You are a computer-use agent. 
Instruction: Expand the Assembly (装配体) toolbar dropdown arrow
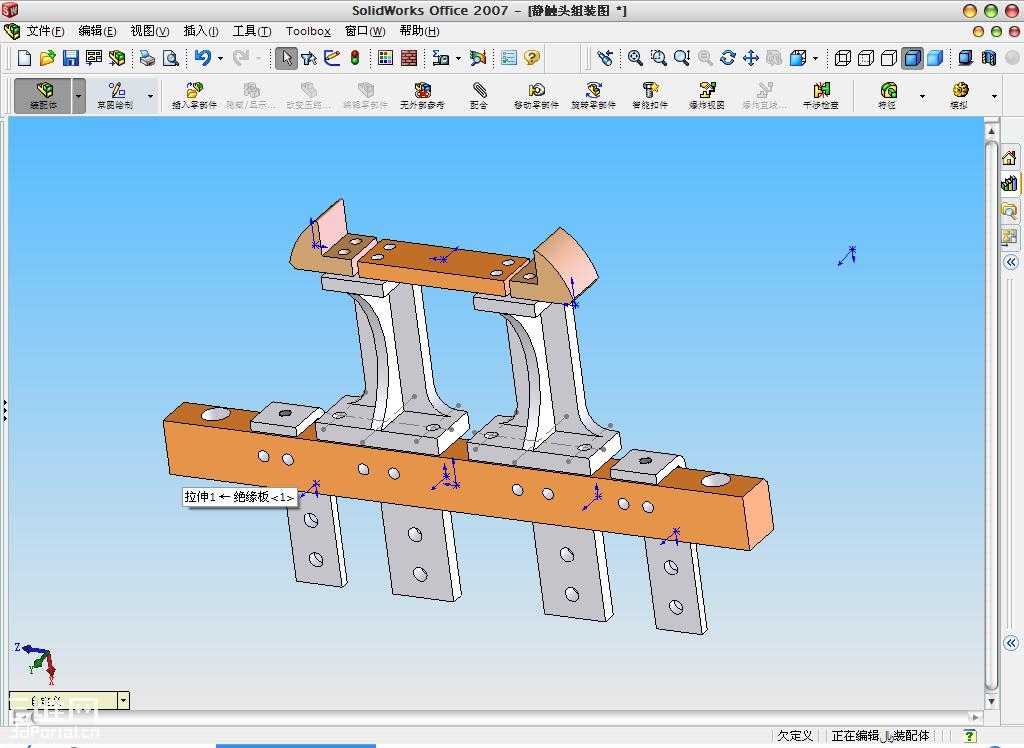pyautogui.click(x=79, y=97)
